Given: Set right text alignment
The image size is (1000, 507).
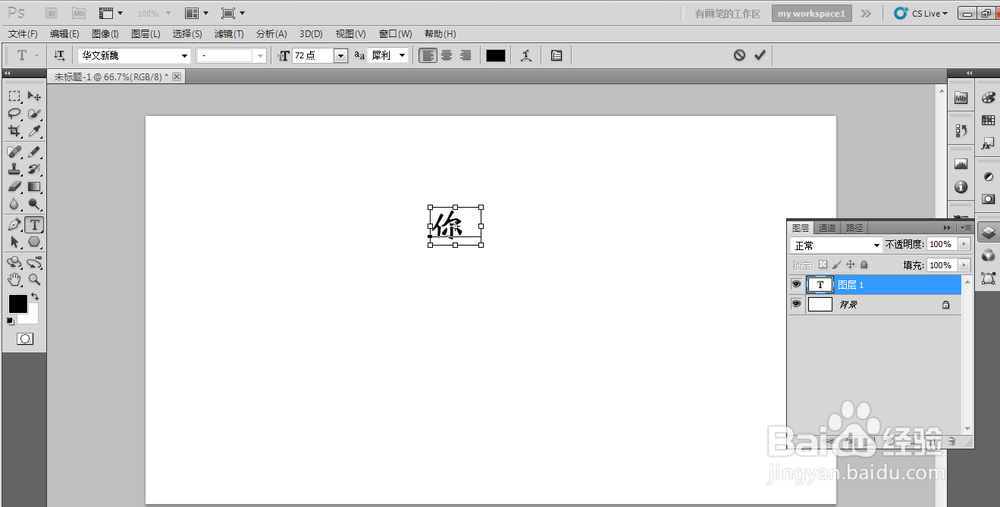Looking at the screenshot, I should [x=466, y=55].
